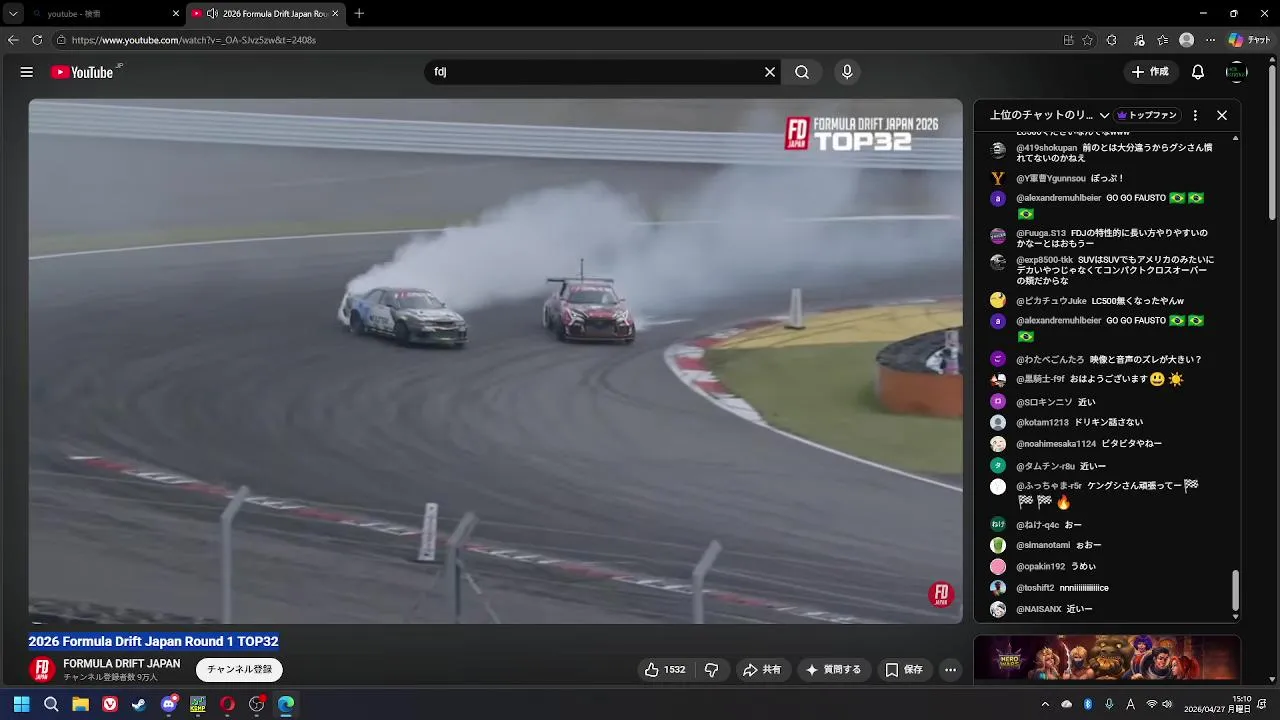Open more actions ellipsis below video
The image size is (1280, 720).
[x=950, y=670]
